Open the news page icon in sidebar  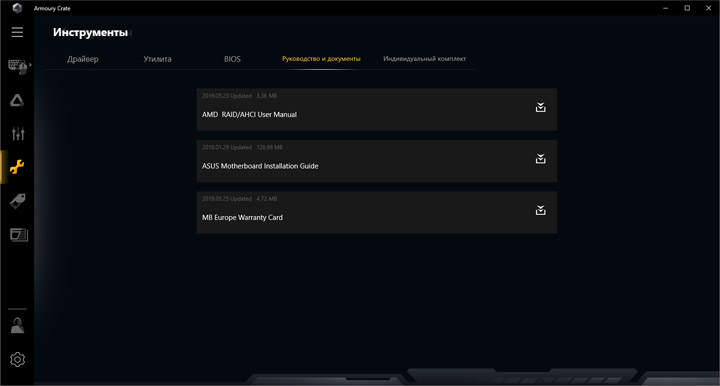19,235
